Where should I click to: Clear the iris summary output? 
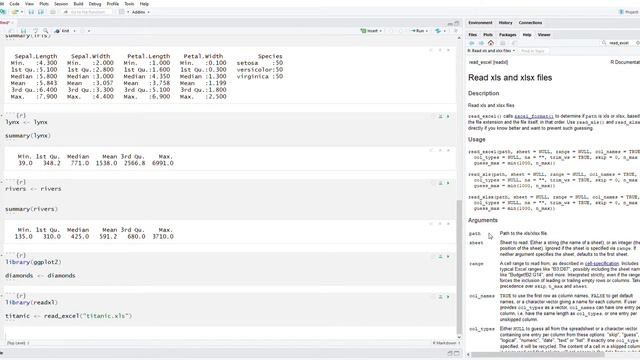[x=448, y=50]
